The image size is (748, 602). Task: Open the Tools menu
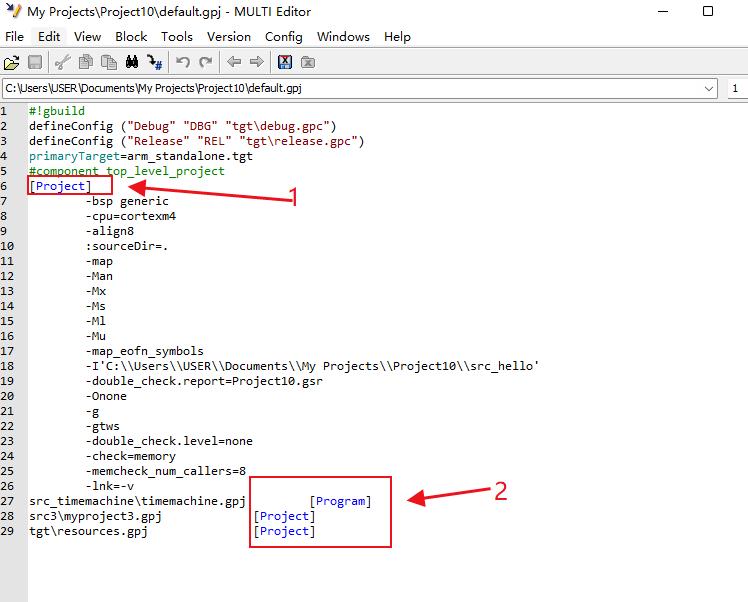tap(177, 37)
